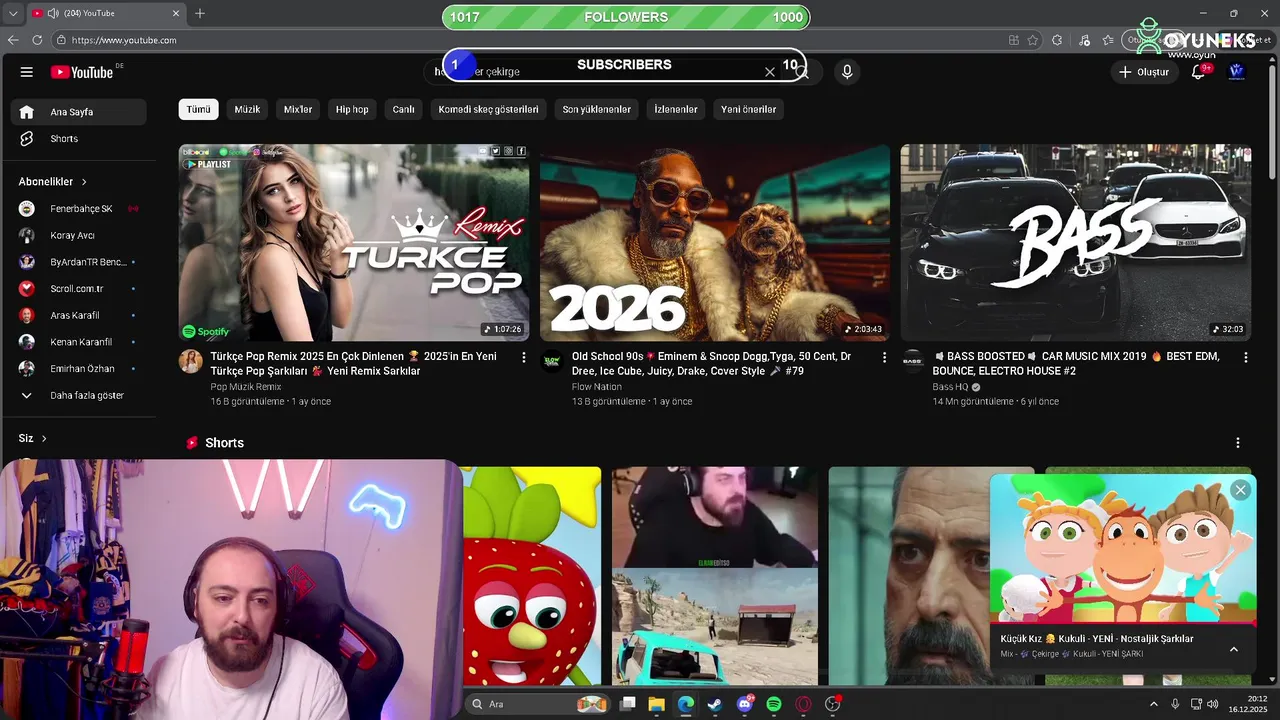
Task: Go to Ana Sayfa in sidebar
Action: [80, 112]
